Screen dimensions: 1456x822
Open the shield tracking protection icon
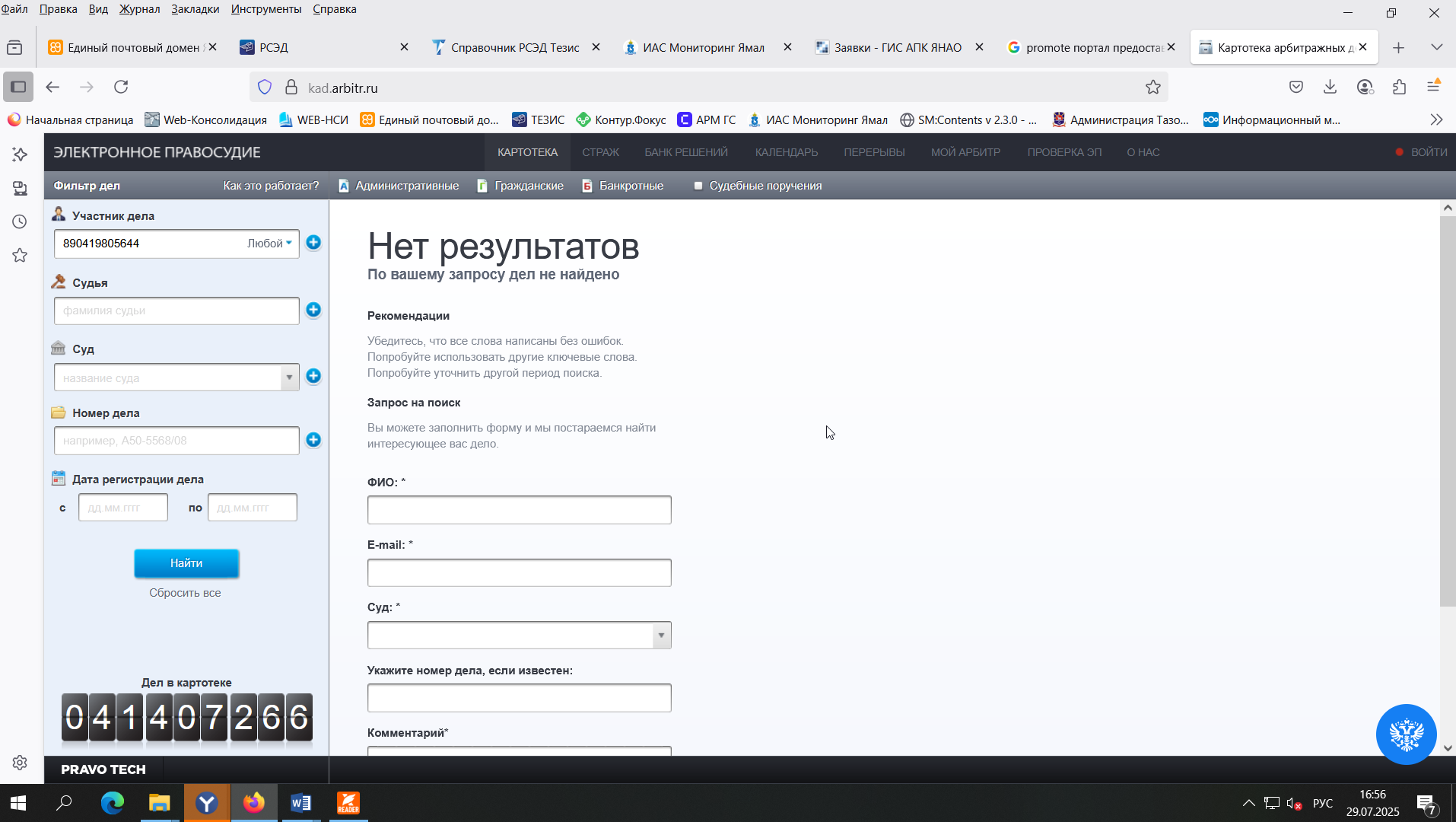pyautogui.click(x=265, y=88)
